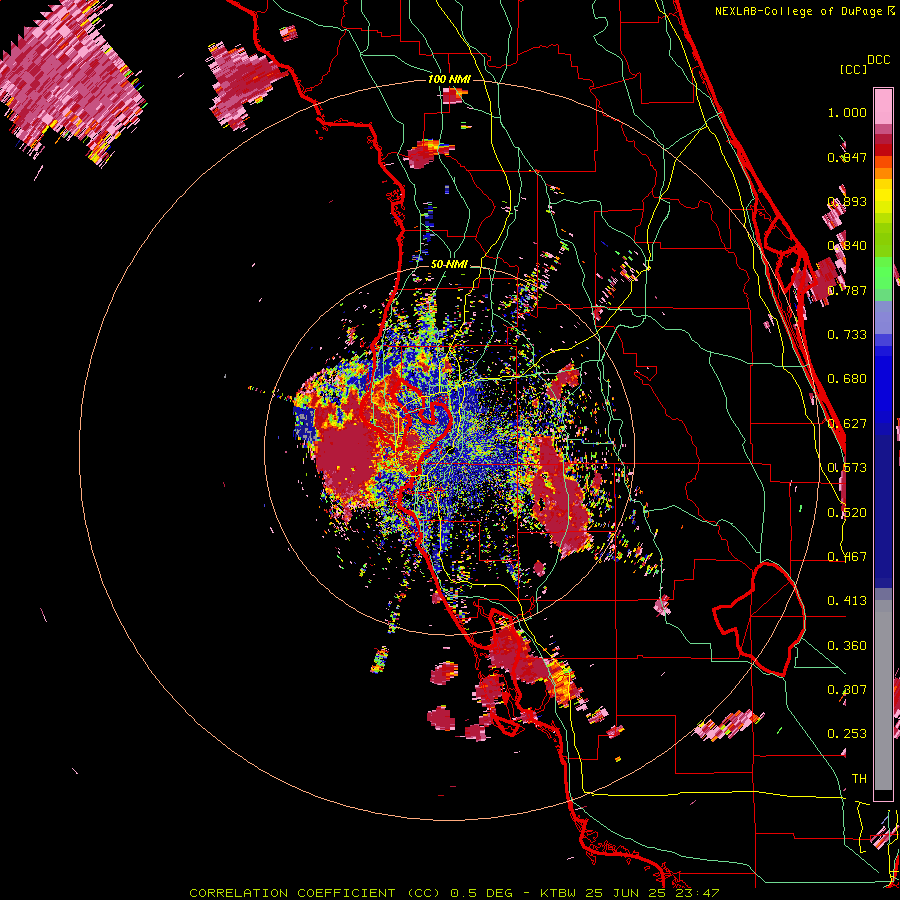Click the 50 NMI range ring label
The image size is (900, 900).
tap(449, 264)
